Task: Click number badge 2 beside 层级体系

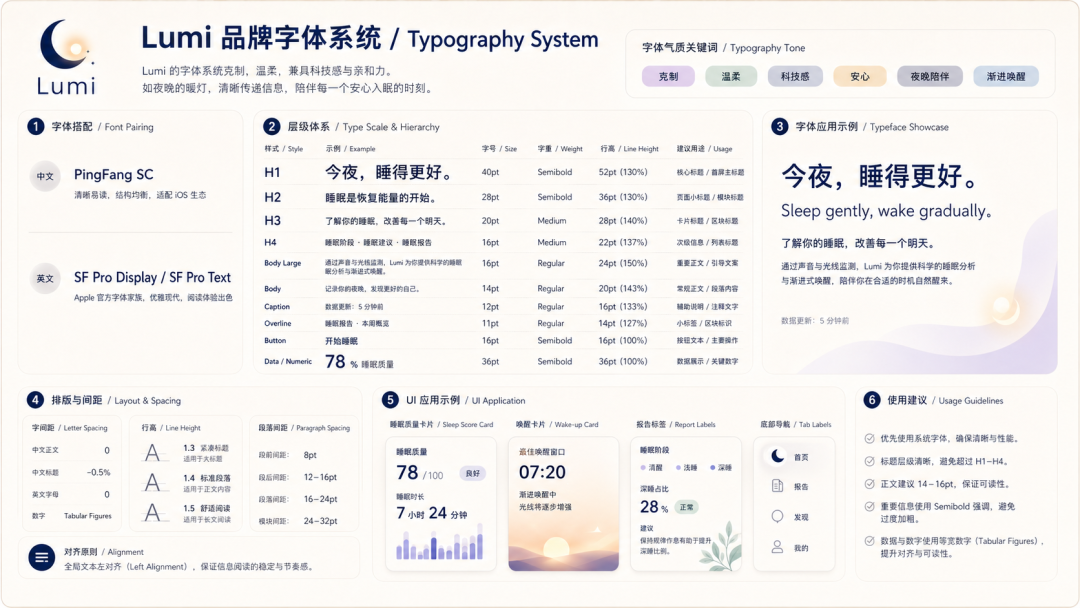Action: coord(271,127)
